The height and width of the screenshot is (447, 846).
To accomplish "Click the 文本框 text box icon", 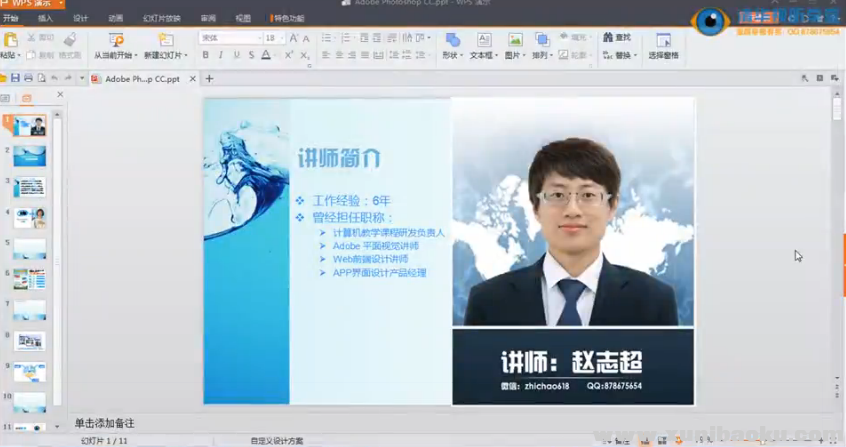I will coord(483,41).
